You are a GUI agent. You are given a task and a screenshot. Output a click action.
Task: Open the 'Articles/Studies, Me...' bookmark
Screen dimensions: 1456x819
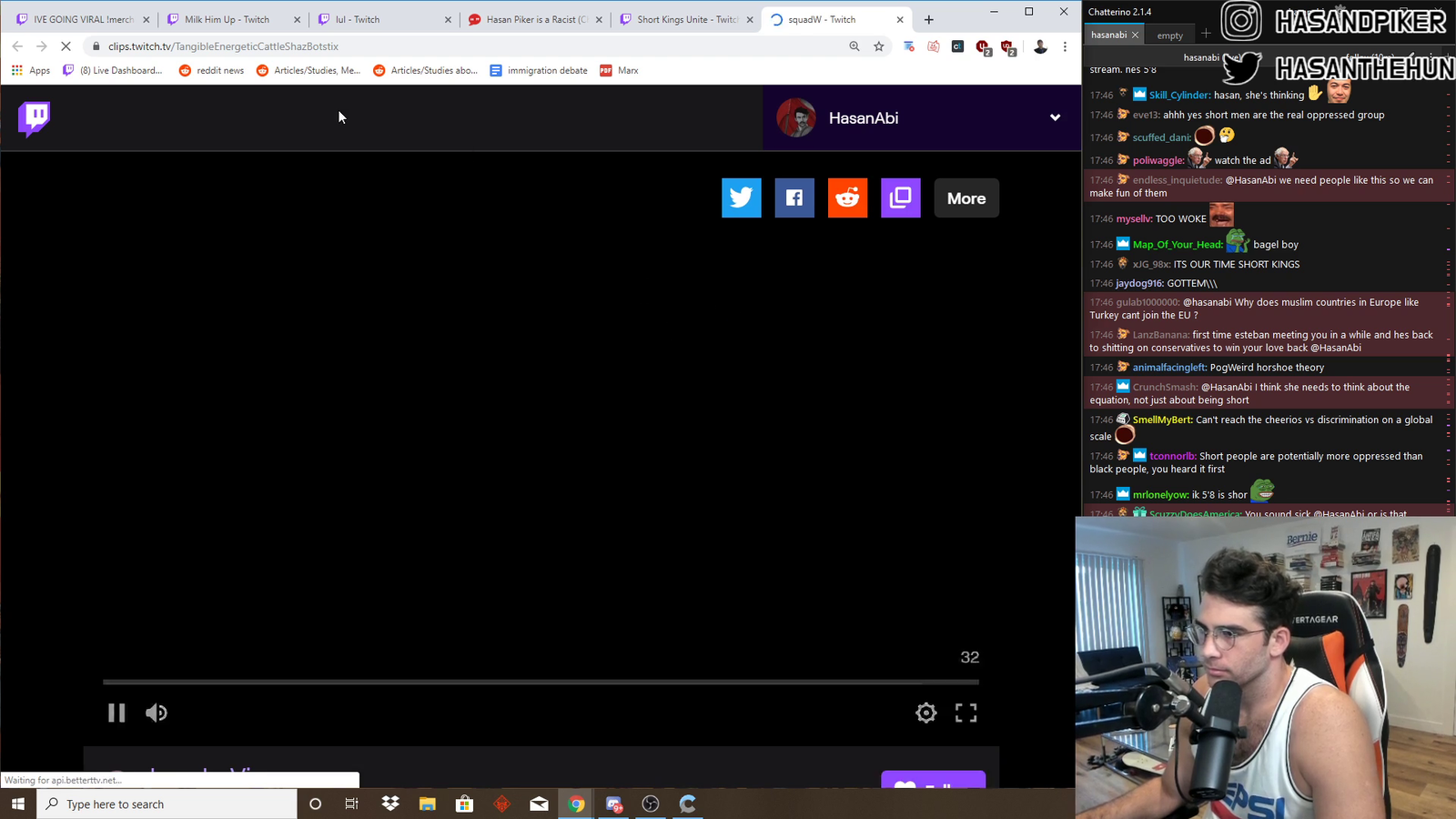click(308, 70)
